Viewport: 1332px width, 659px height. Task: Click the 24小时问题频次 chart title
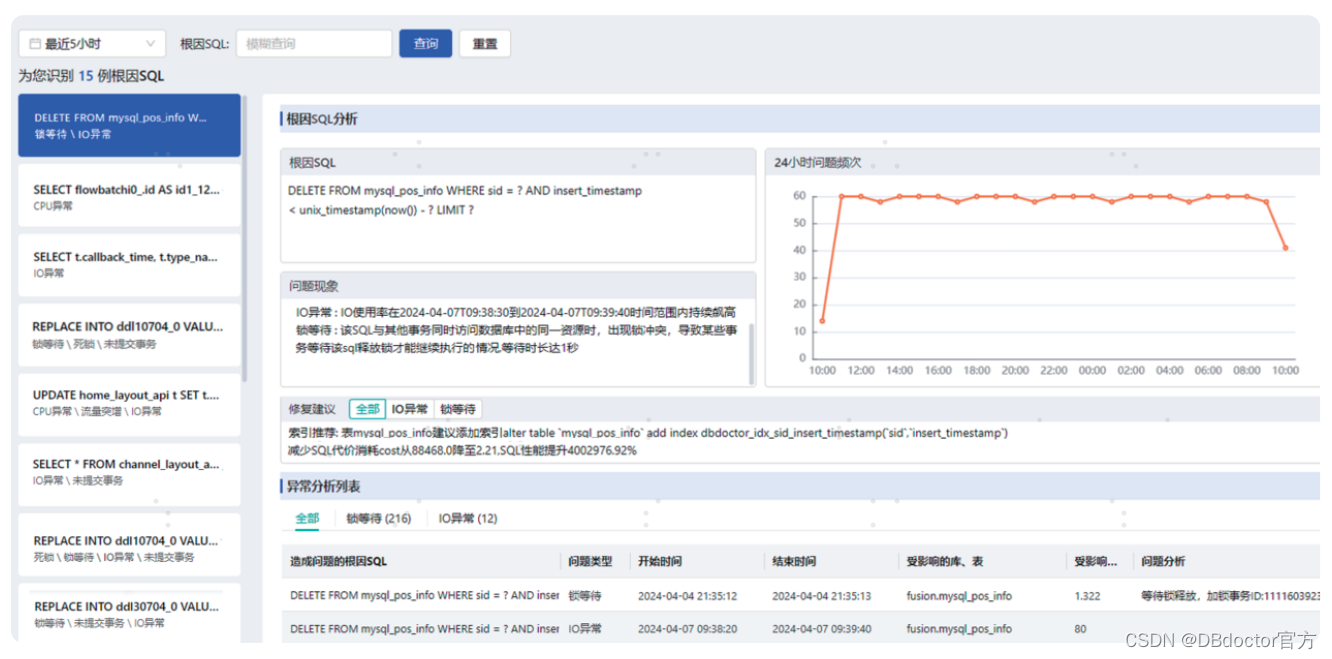817,162
